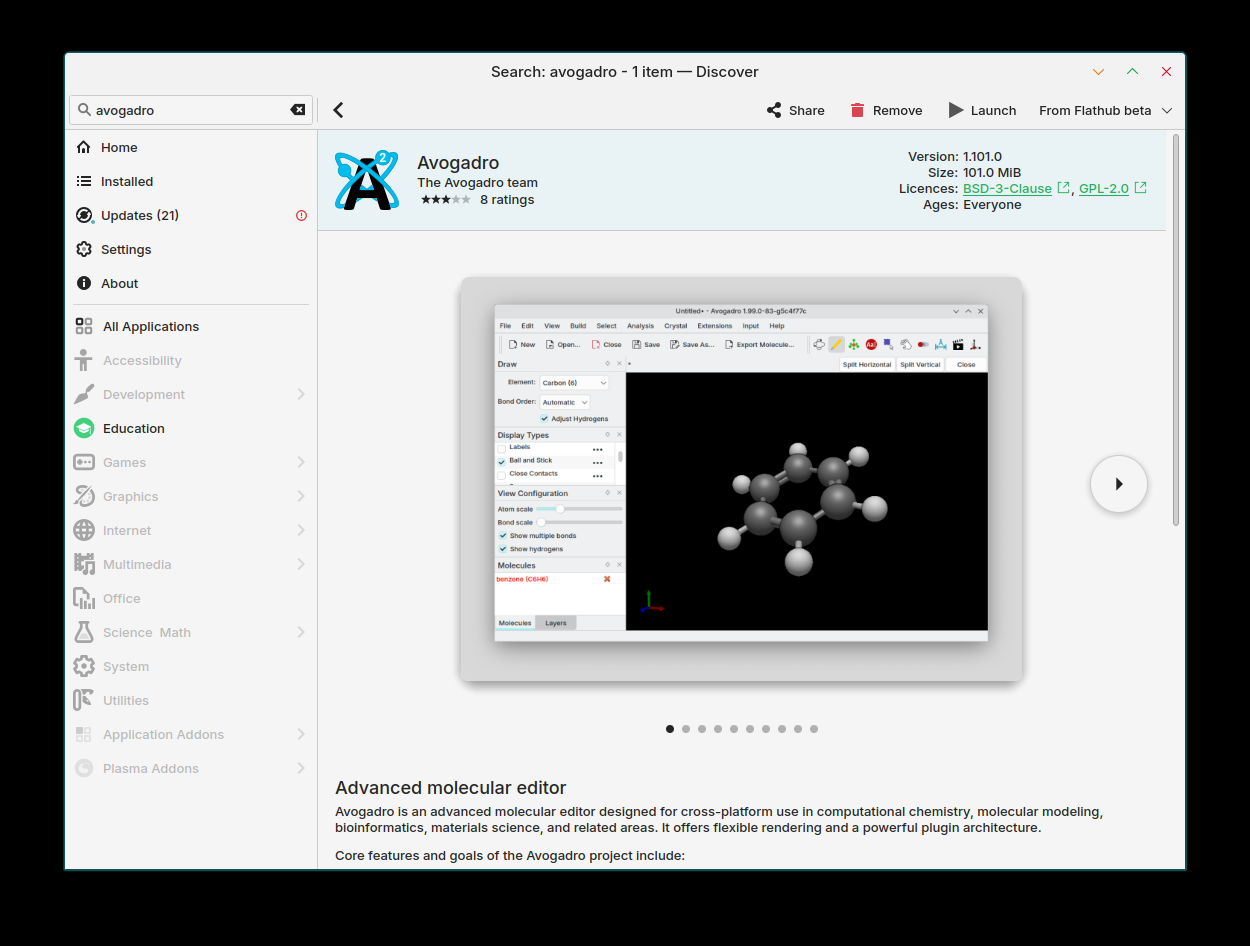Show next screenshot with arrow button
The height and width of the screenshot is (946, 1250).
(x=1118, y=484)
